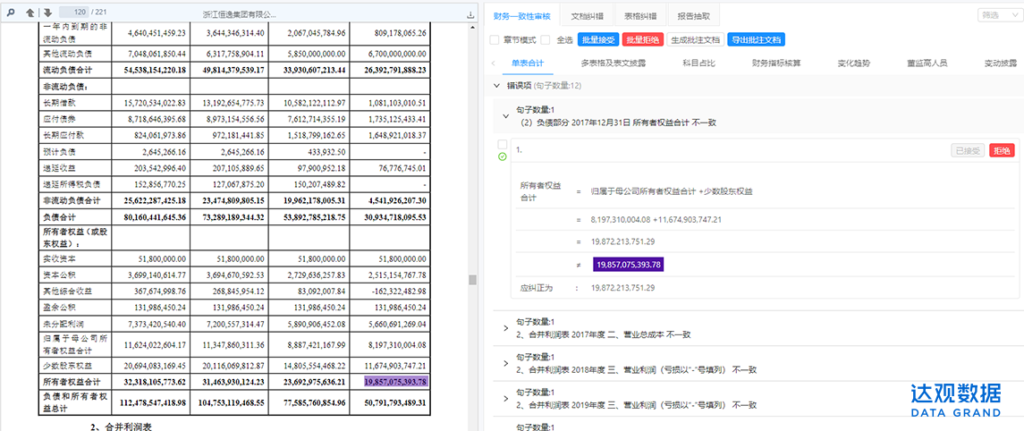Go to previous page with up arrow
1024x431 pixels.
[29, 13]
